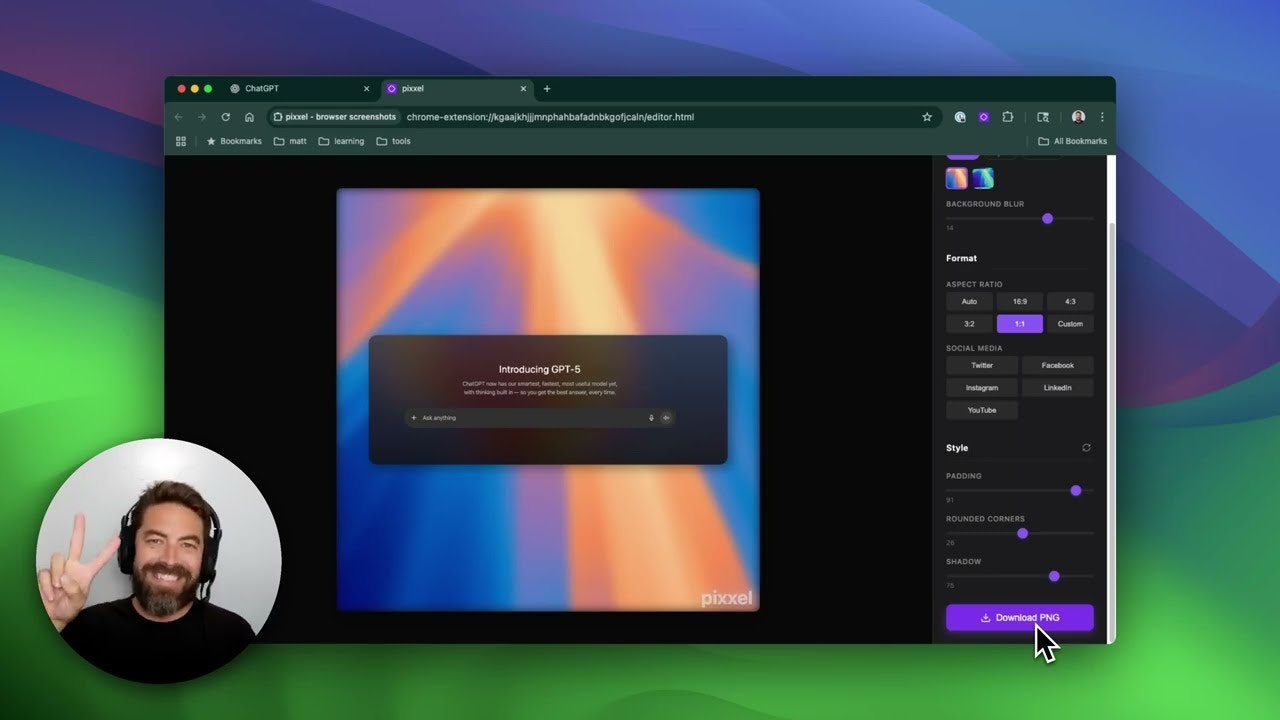Image resolution: width=1280 pixels, height=720 pixels.
Task: Select the 16:9 aspect ratio
Action: tap(1020, 301)
